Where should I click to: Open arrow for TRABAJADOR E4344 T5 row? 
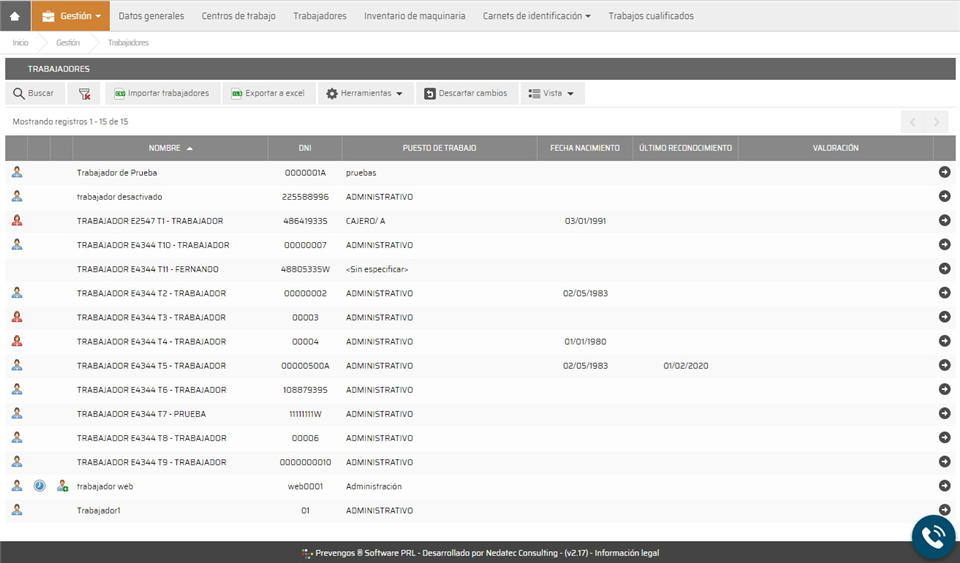click(944, 365)
